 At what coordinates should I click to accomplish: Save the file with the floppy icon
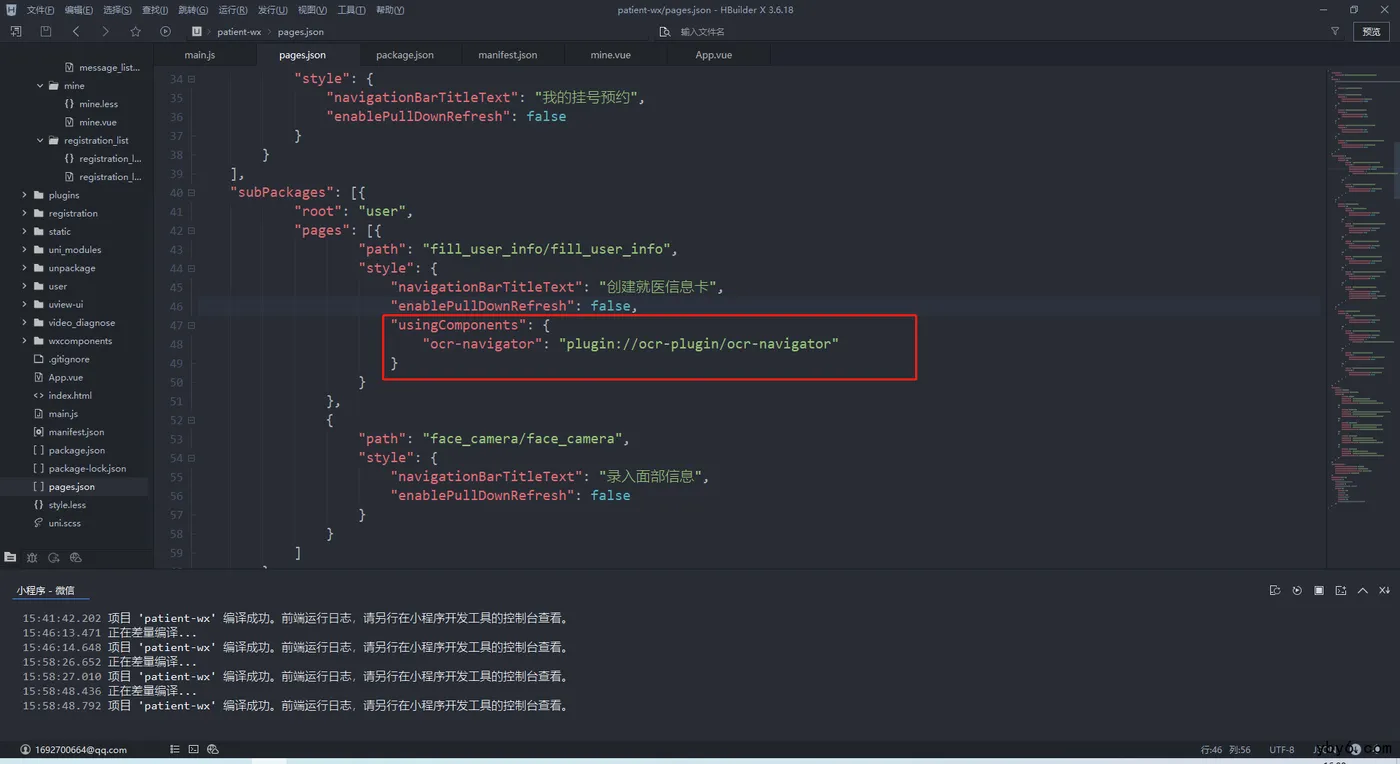(x=46, y=32)
